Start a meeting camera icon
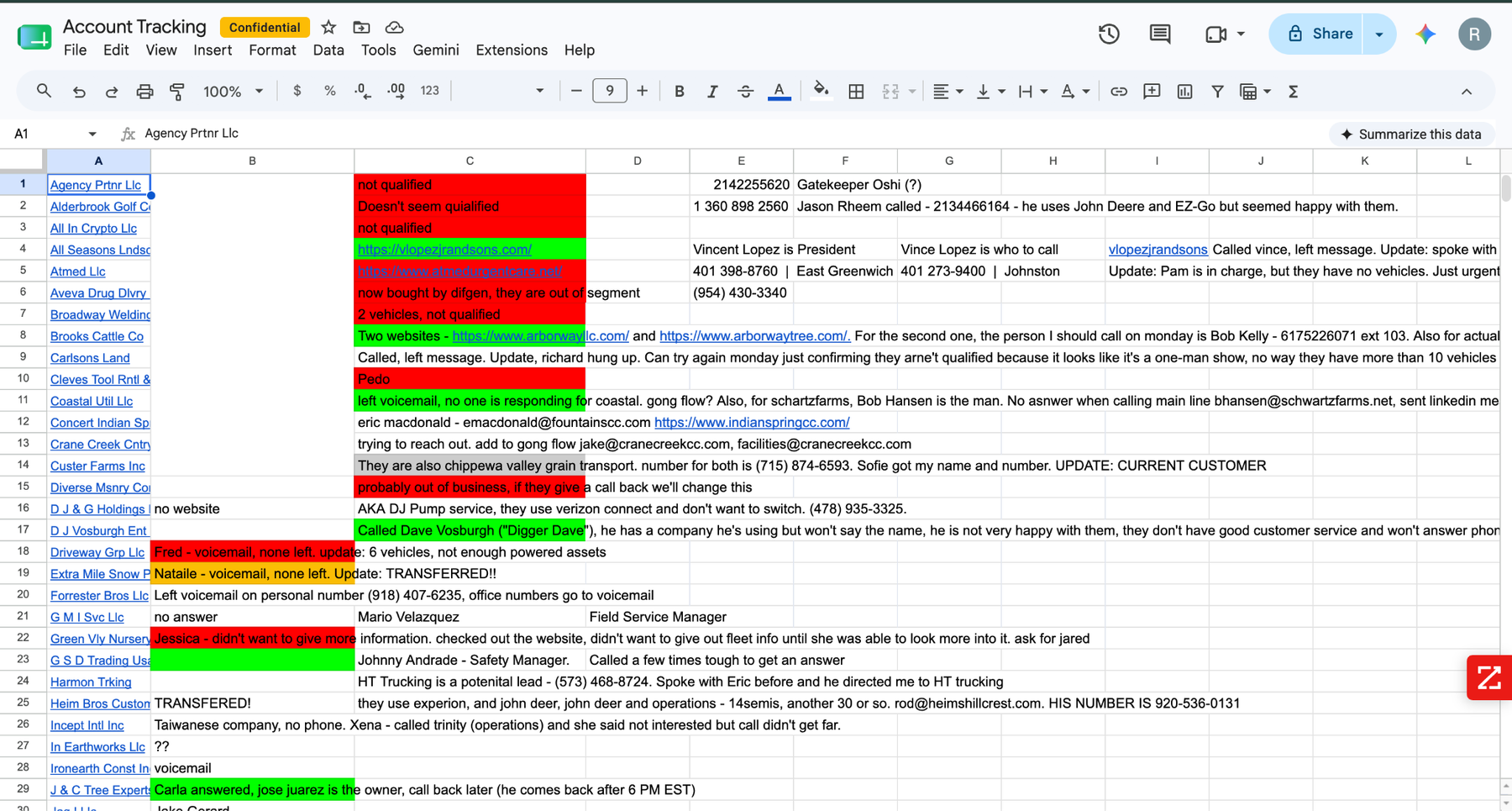Viewport: 1512px width, 811px height. click(1215, 34)
